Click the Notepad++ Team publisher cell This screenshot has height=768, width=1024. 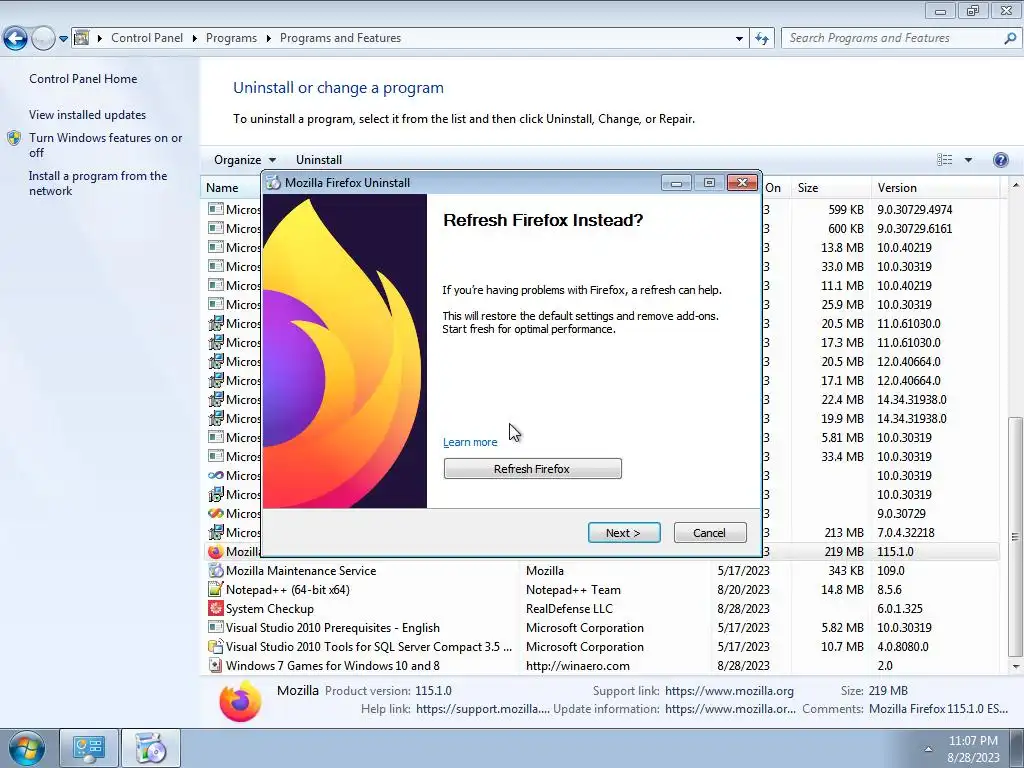point(573,589)
